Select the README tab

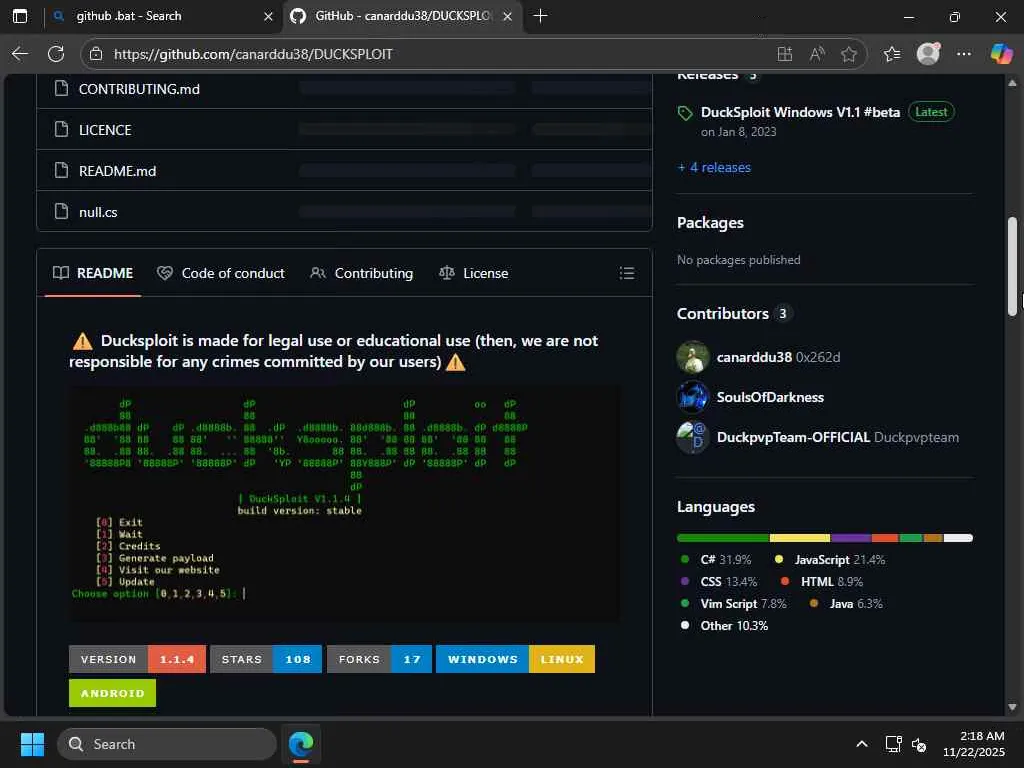pyautogui.click(x=93, y=273)
